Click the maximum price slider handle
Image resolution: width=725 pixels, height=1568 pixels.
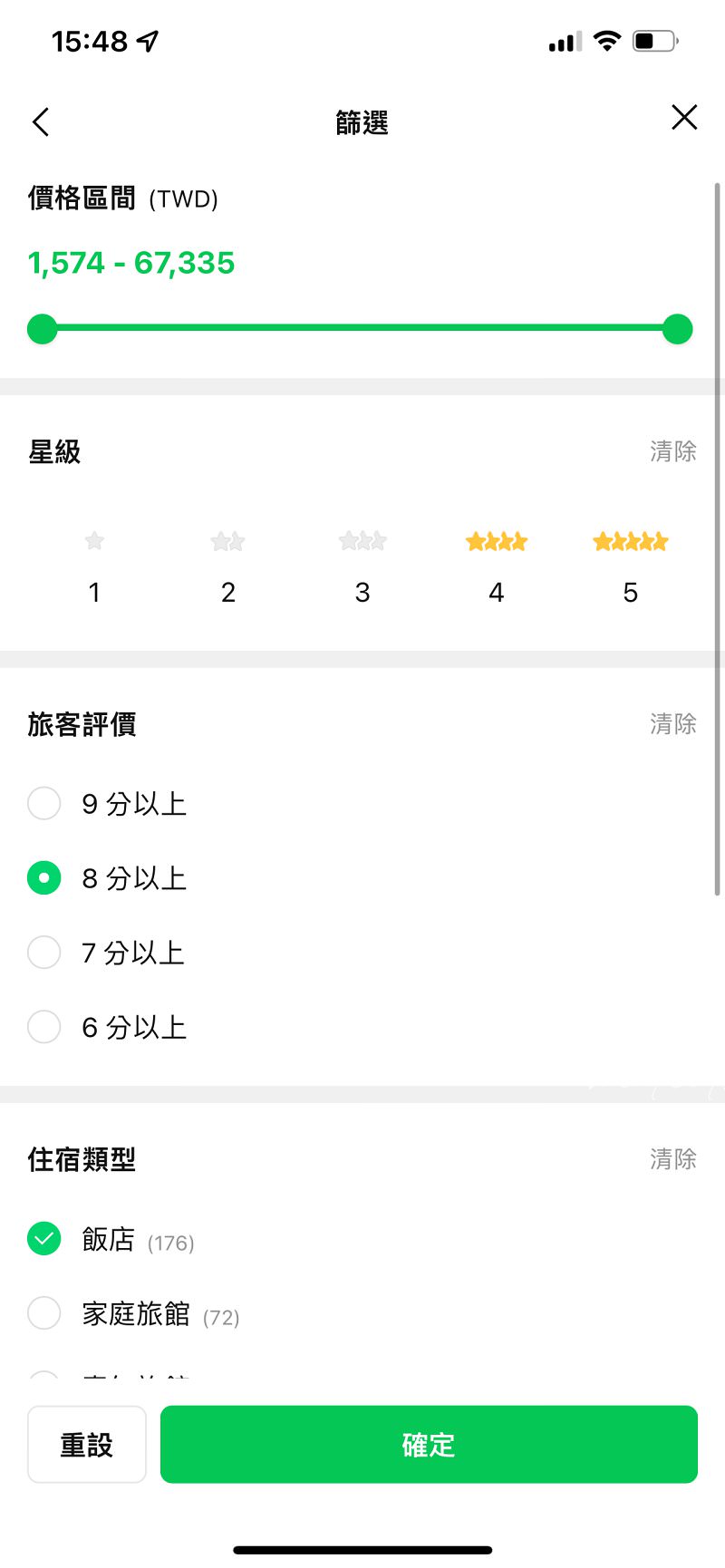coord(677,329)
